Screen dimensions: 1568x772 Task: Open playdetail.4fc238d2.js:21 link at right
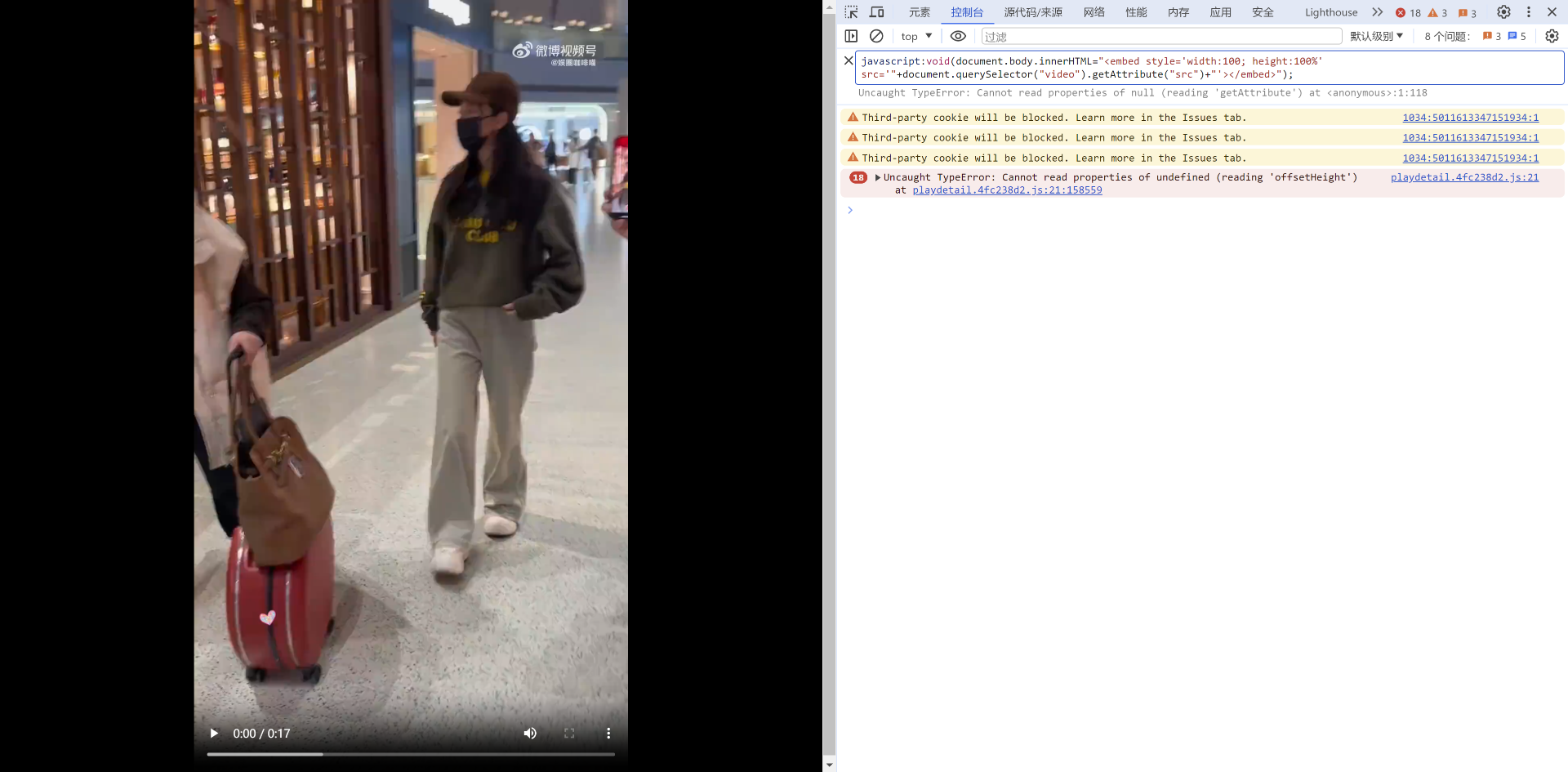point(1464,177)
